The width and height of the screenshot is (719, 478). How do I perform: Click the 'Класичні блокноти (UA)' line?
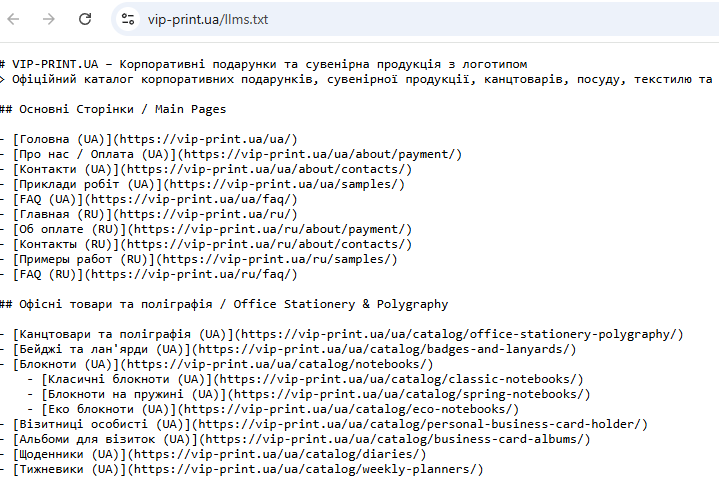(305, 379)
